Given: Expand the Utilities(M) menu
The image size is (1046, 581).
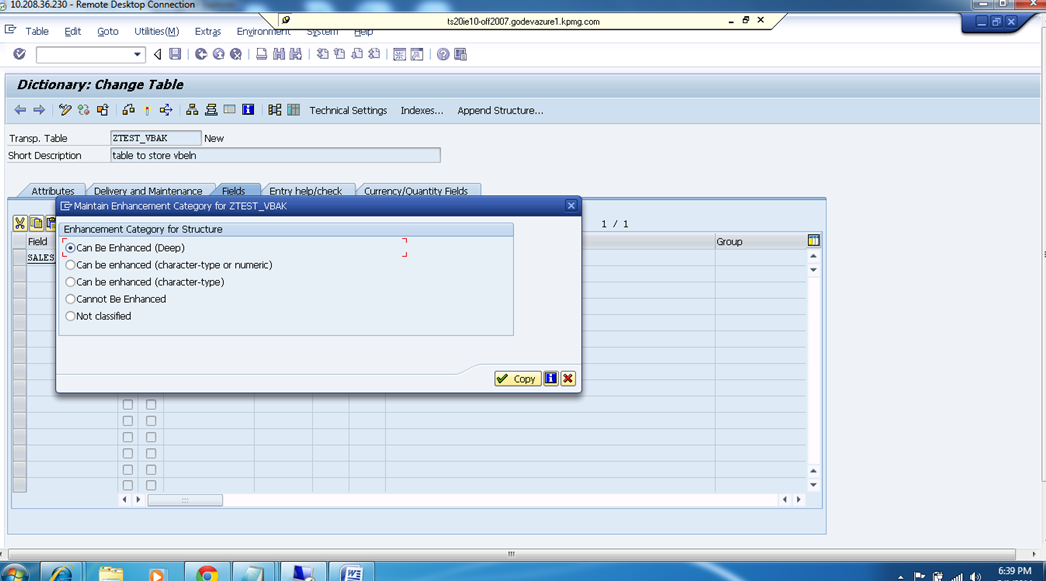Looking at the screenshot, I should (x=155, y=31).
